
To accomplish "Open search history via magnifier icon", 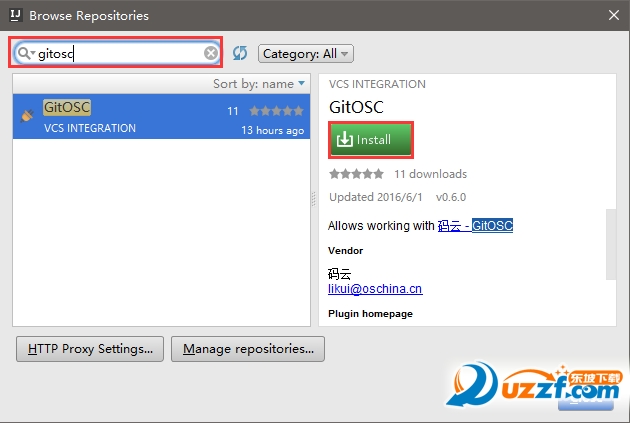I will pos(26,53).
